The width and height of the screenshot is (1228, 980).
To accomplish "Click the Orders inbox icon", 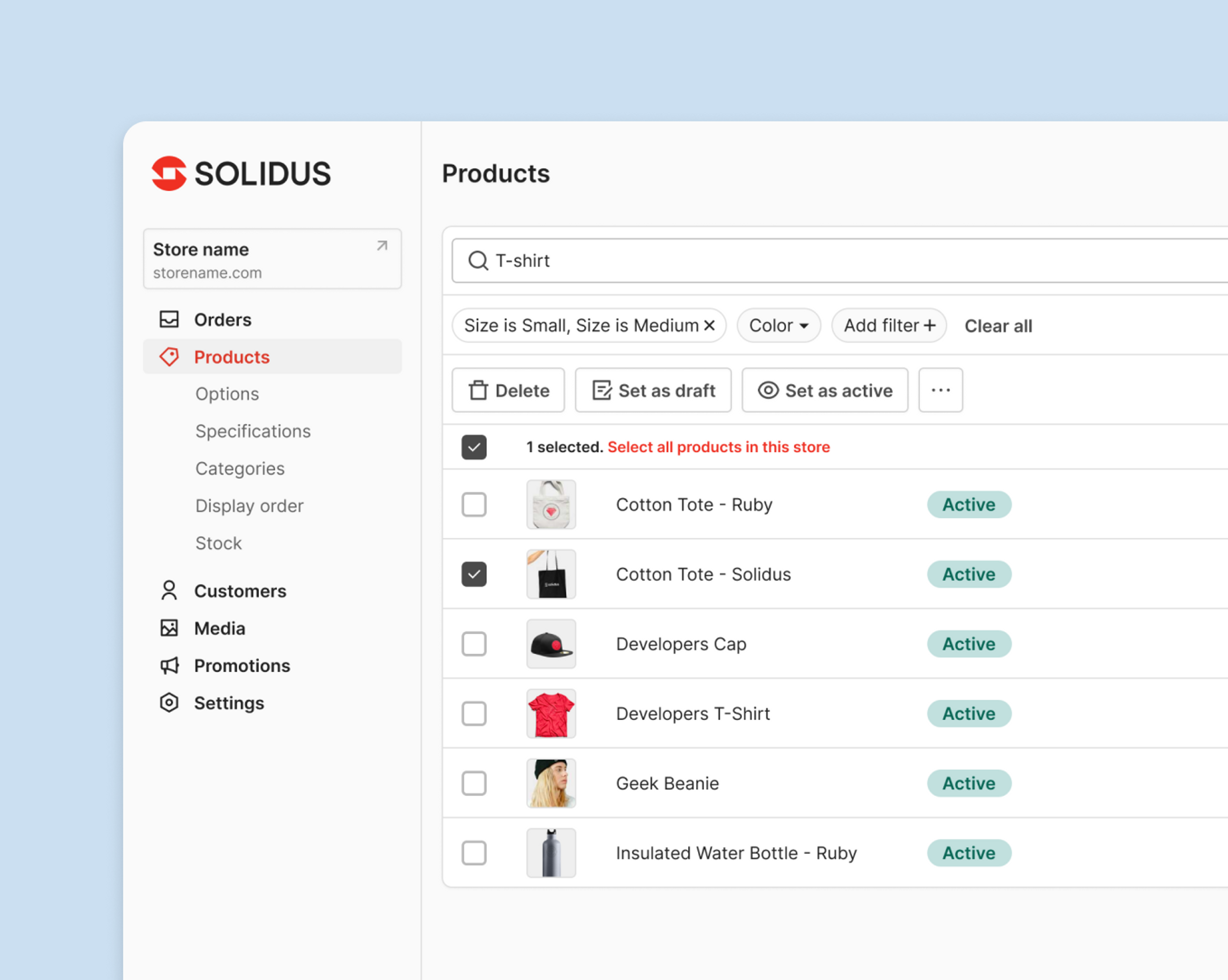I will 169,319.
